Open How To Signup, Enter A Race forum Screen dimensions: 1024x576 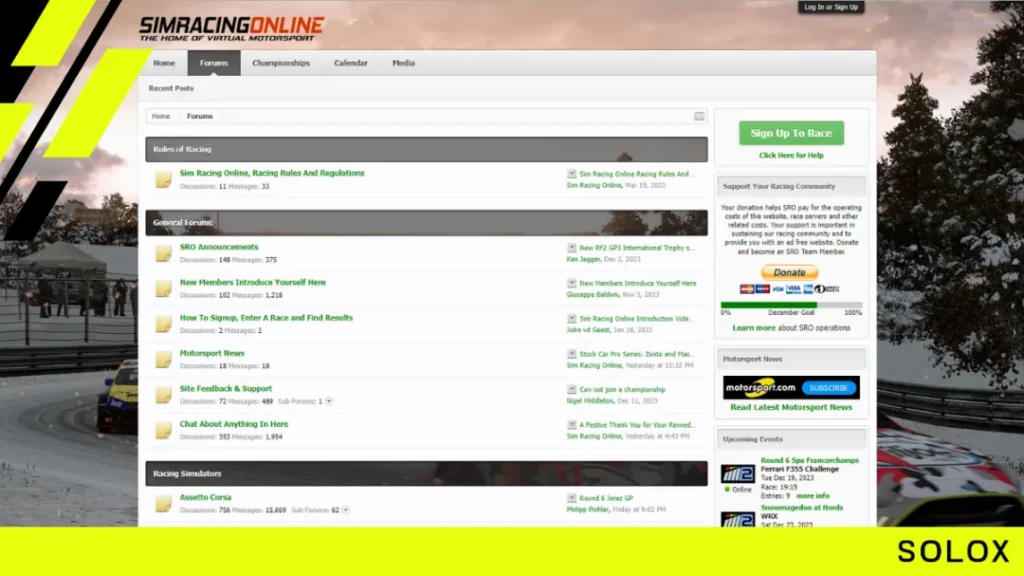pos(266,317)
